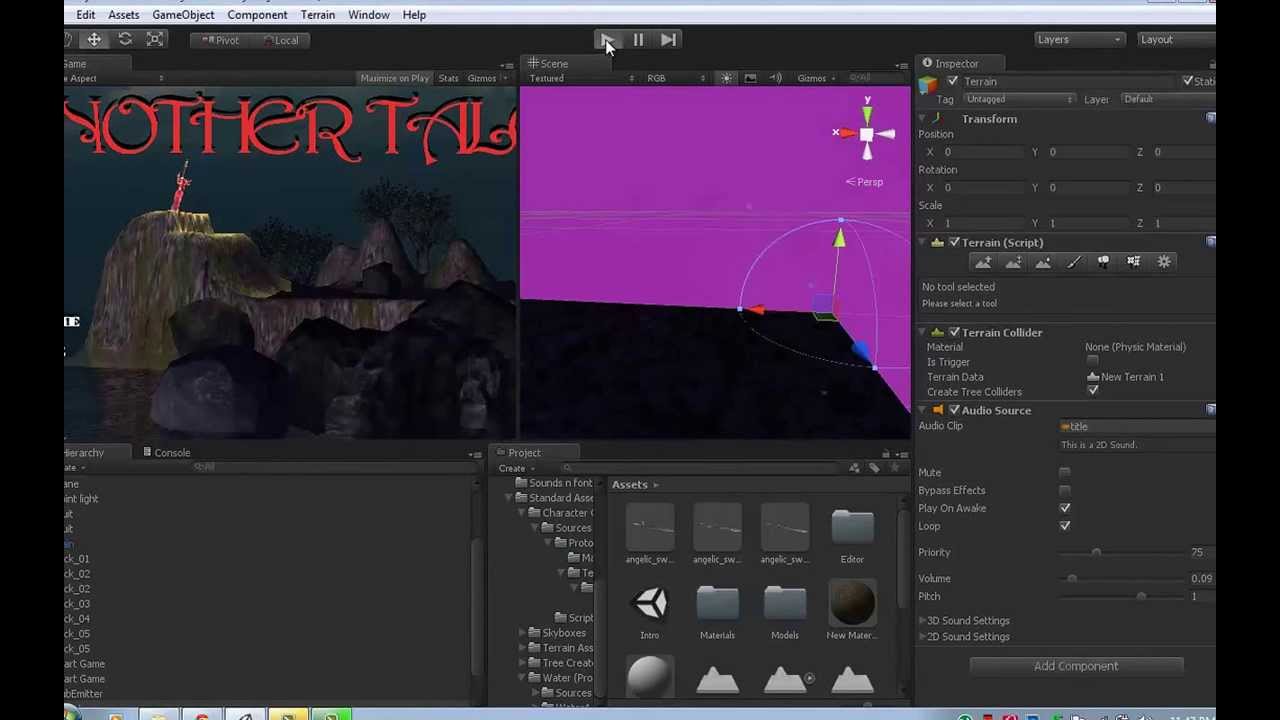Image resolution: width=1280 pixels, height=720 pixels.
Task: Select the Move transform tool
Action: 94,40
